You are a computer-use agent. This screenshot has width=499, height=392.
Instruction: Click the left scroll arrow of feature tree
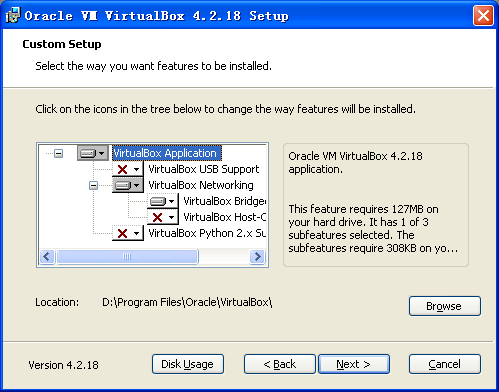click(x=47, y=257)
